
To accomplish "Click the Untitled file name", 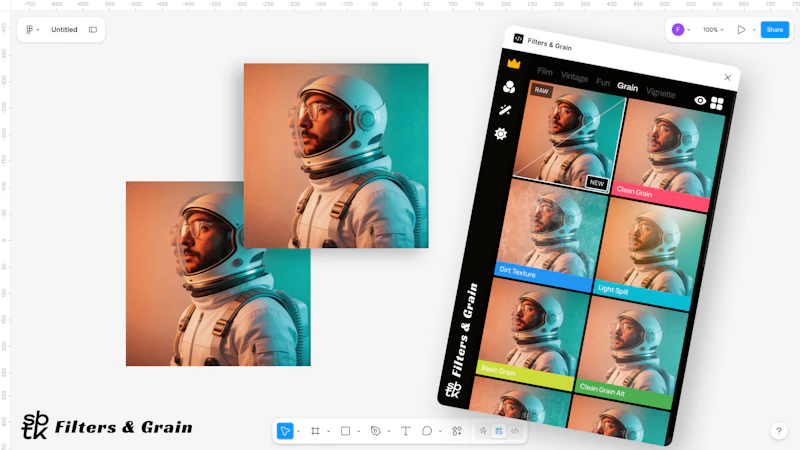I will [64, 30].
